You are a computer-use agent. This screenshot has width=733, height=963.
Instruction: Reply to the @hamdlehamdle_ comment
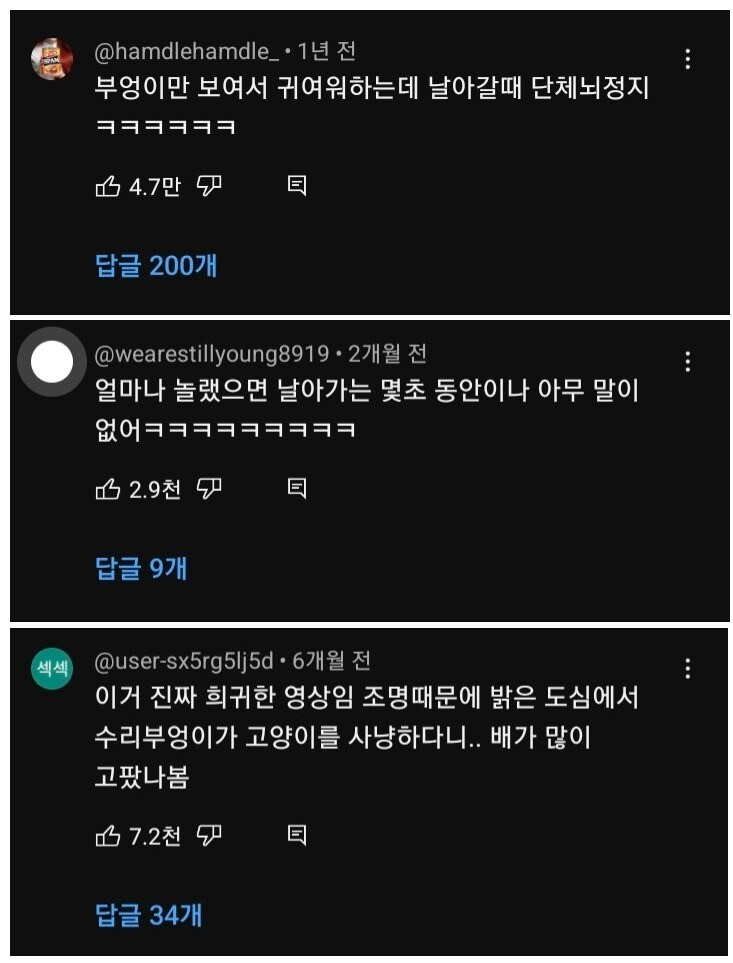(297, 185)
